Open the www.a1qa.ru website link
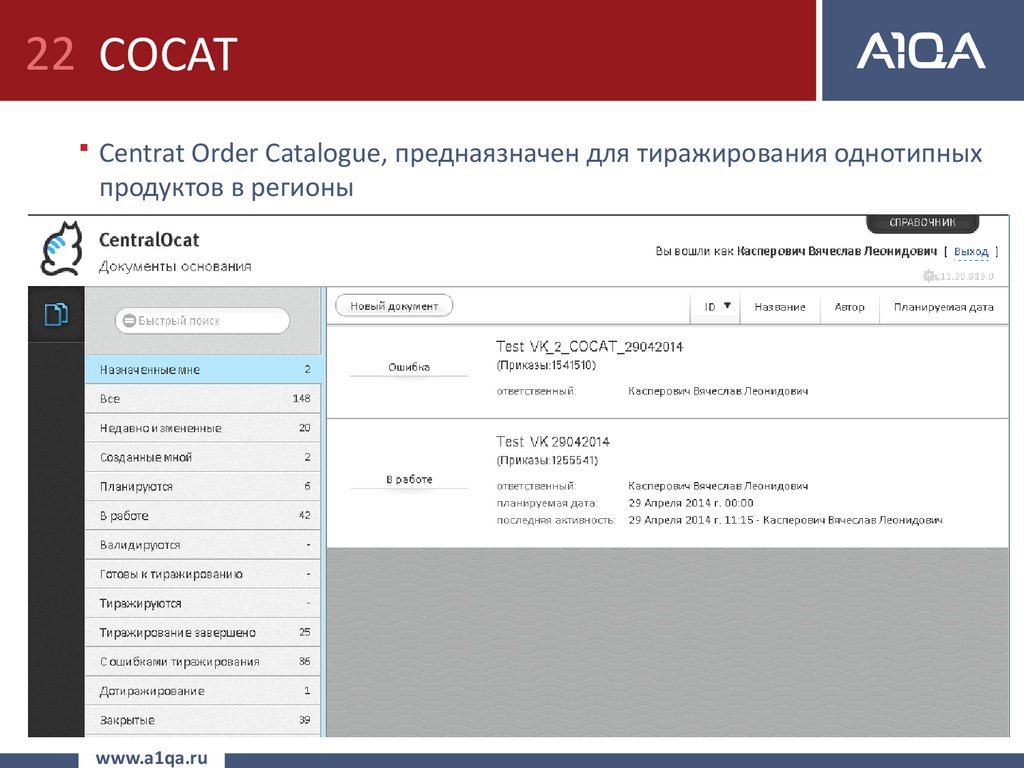The height and width of the screenshot is (768, 1024). [150, 758]
